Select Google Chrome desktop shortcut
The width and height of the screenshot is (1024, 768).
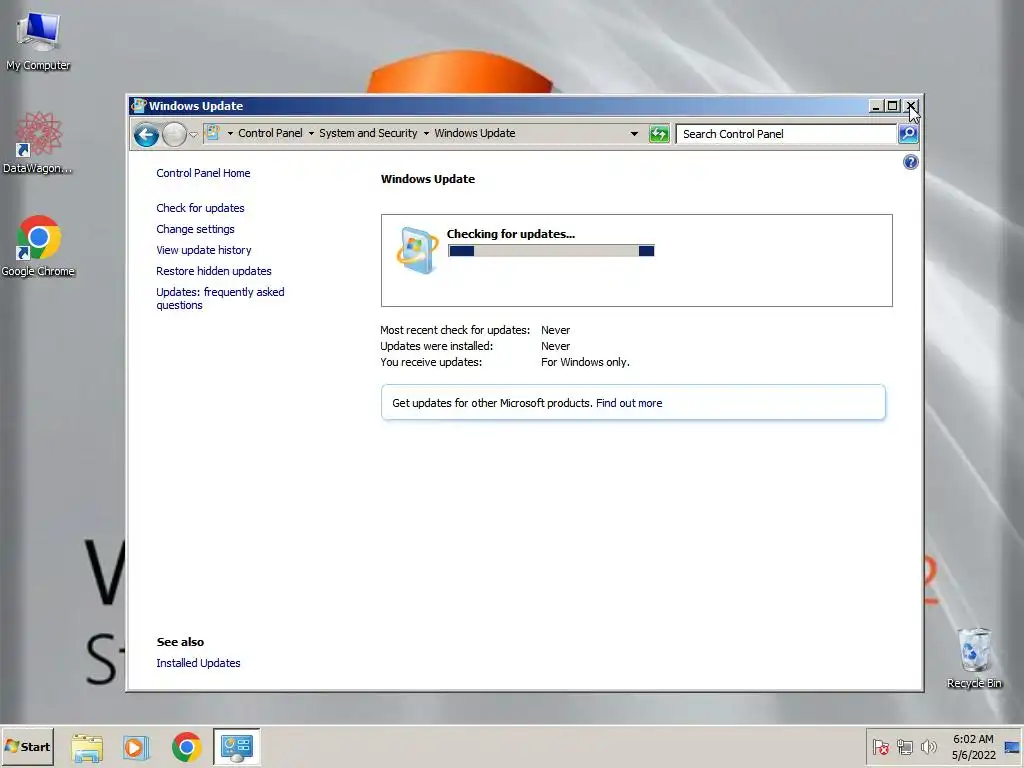[38, 246]
